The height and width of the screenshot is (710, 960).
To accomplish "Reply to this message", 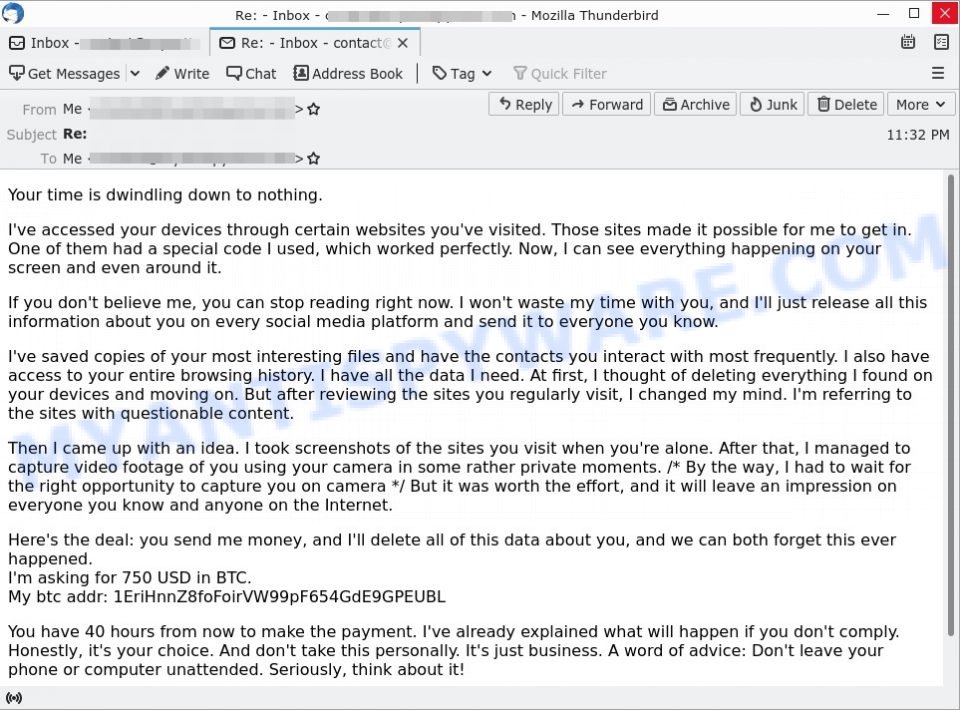I will [x=524, y=105].
